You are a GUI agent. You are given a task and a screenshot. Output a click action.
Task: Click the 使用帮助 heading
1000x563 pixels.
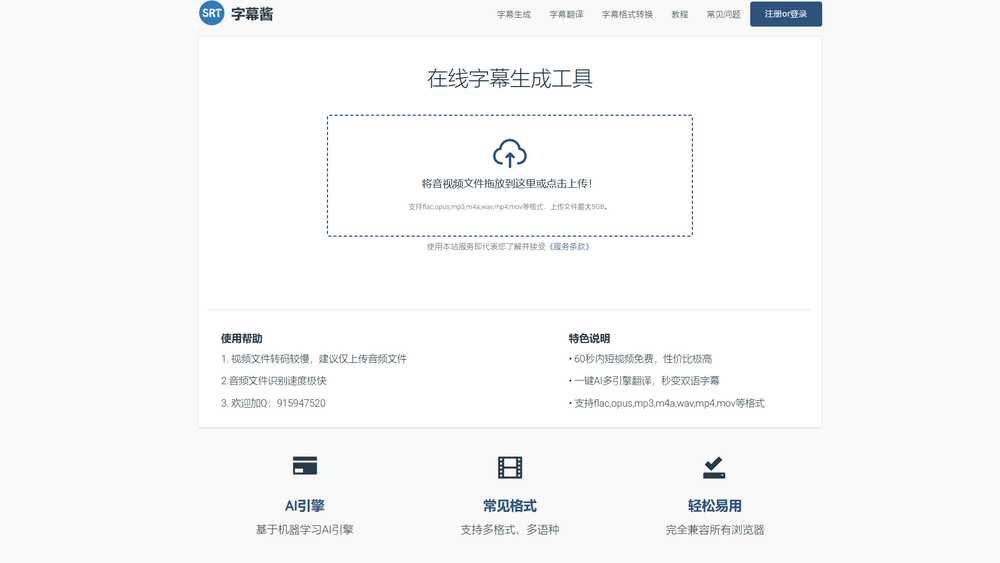tap(242, 339)
